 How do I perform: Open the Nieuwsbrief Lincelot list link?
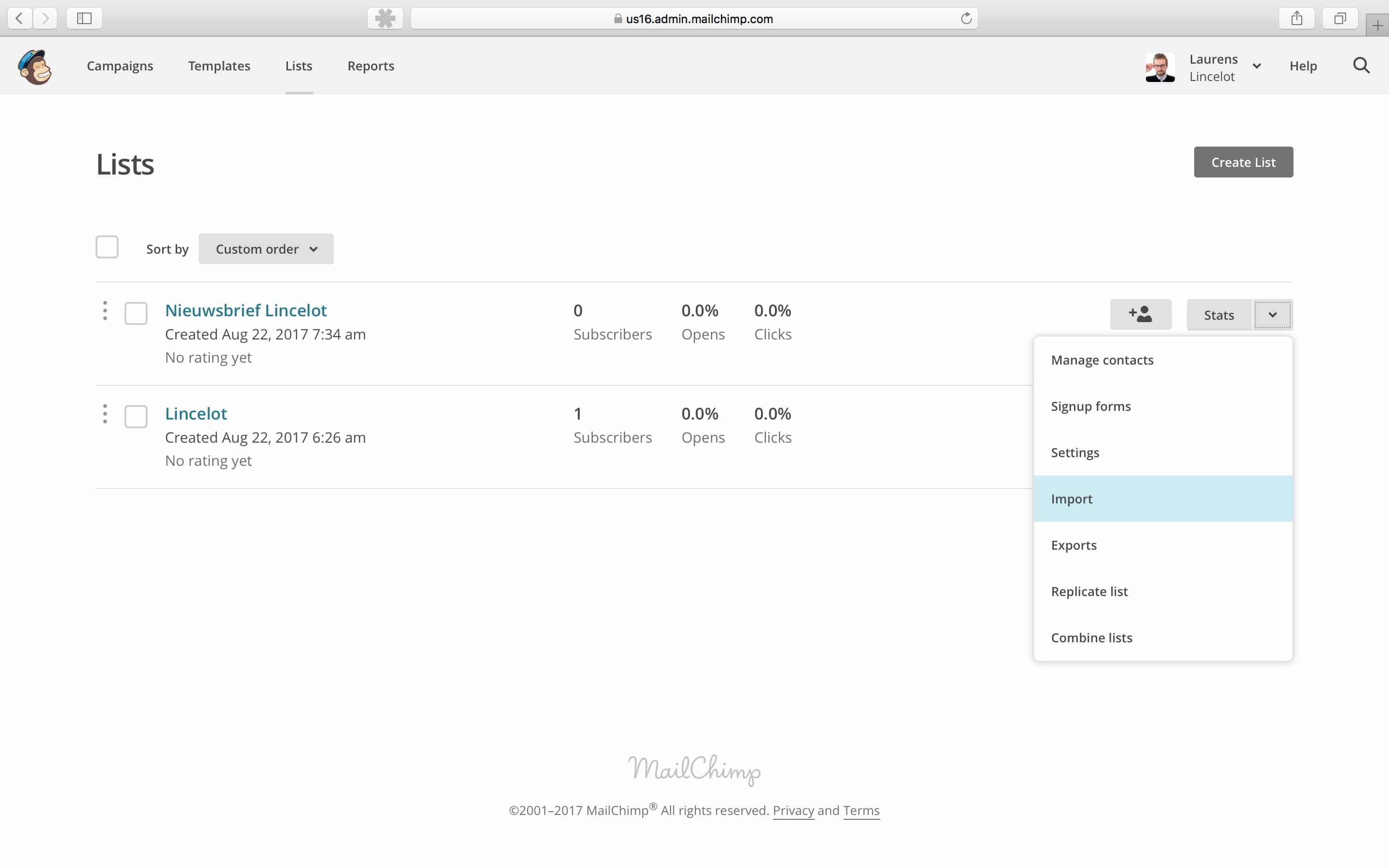click(x=245, y=310)
